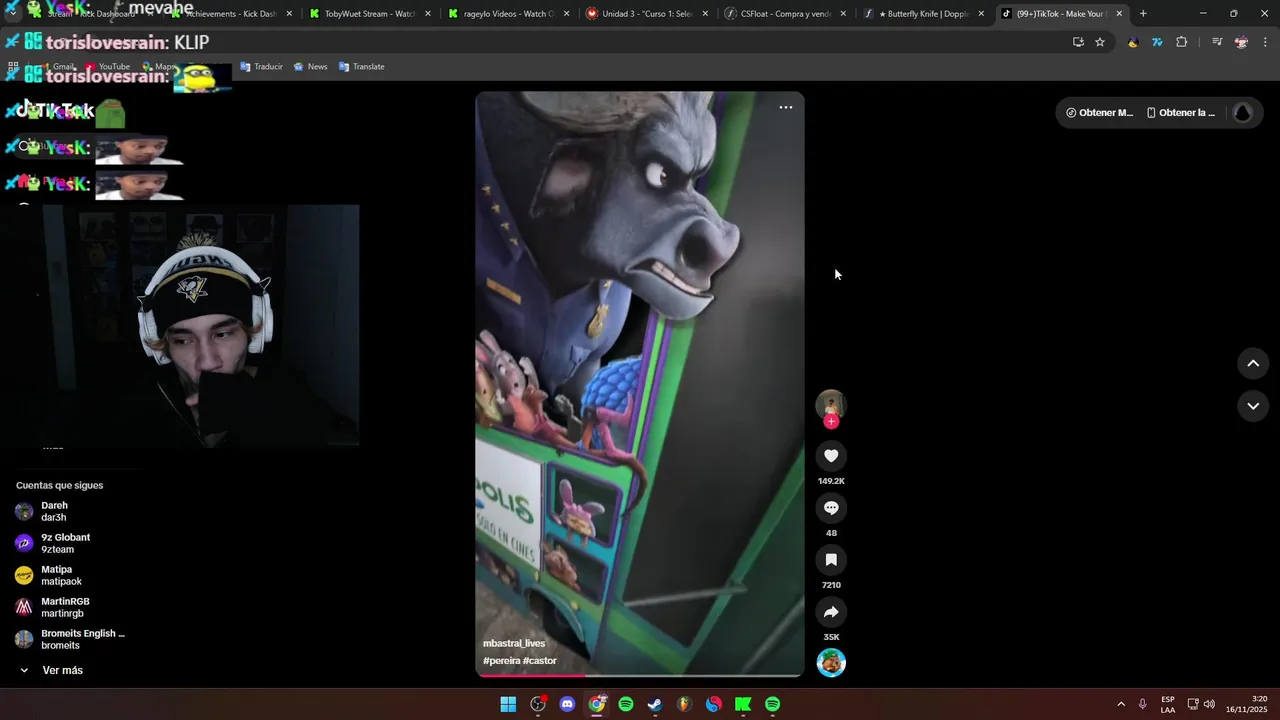Switch to the Unidad 3 Curso 1 tab

pos(645,14)
